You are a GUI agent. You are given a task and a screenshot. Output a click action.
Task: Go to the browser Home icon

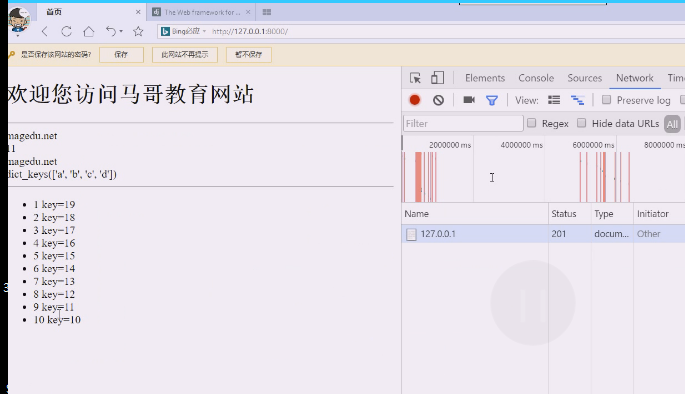tap(89, 31)
